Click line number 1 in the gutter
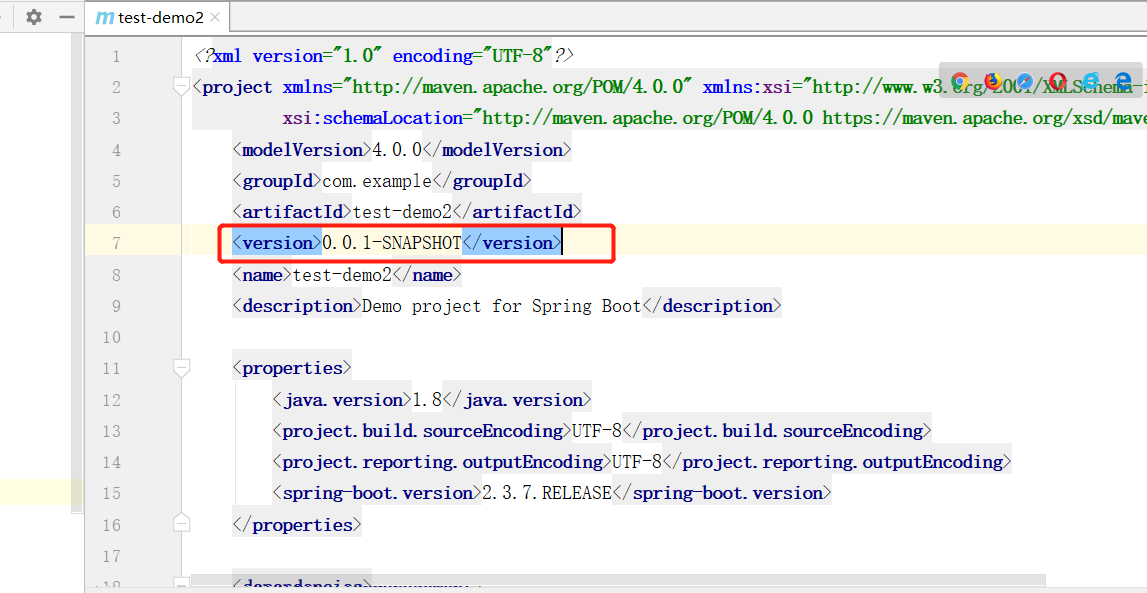 116,56
